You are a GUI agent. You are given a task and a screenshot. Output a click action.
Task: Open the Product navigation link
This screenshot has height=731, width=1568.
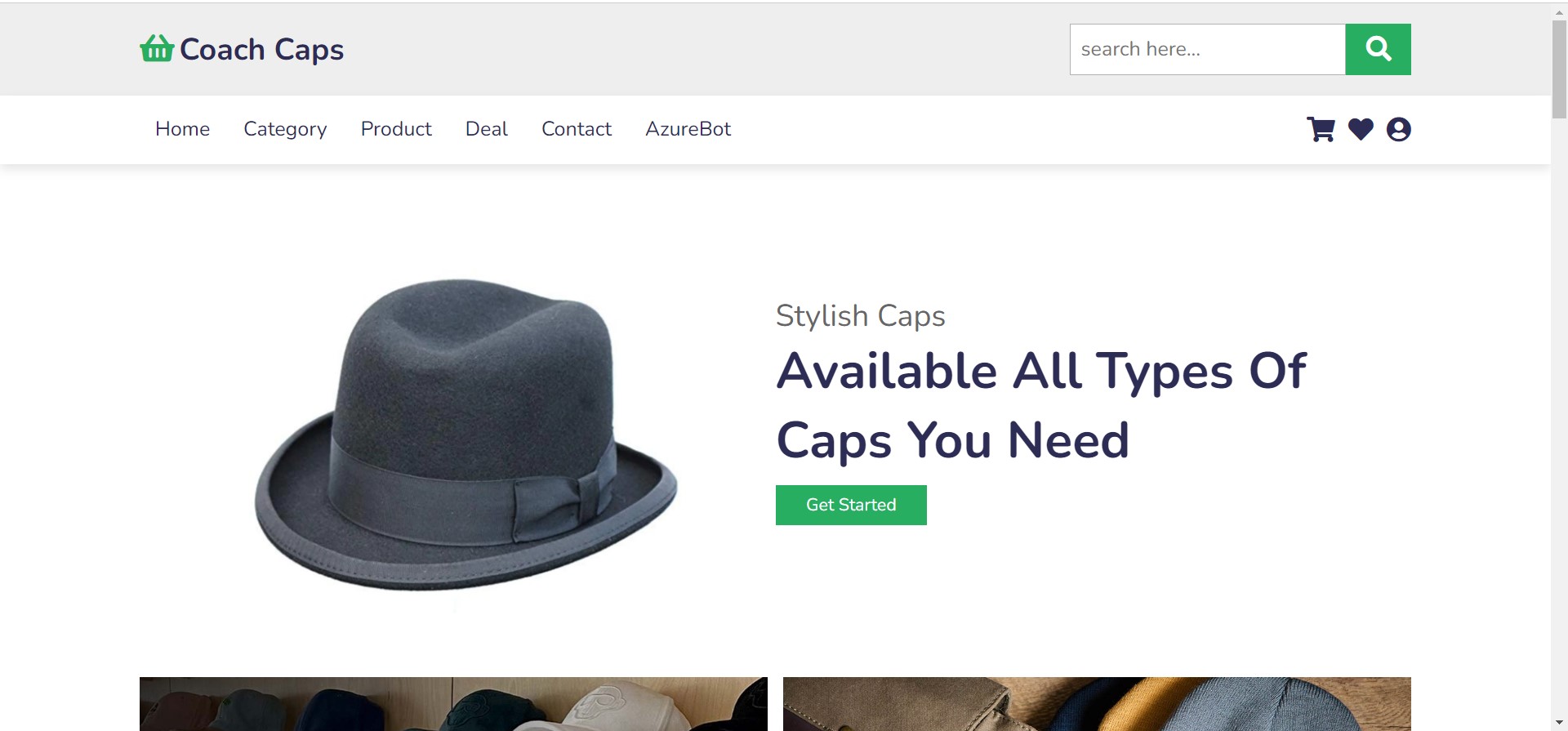(396, 129)
